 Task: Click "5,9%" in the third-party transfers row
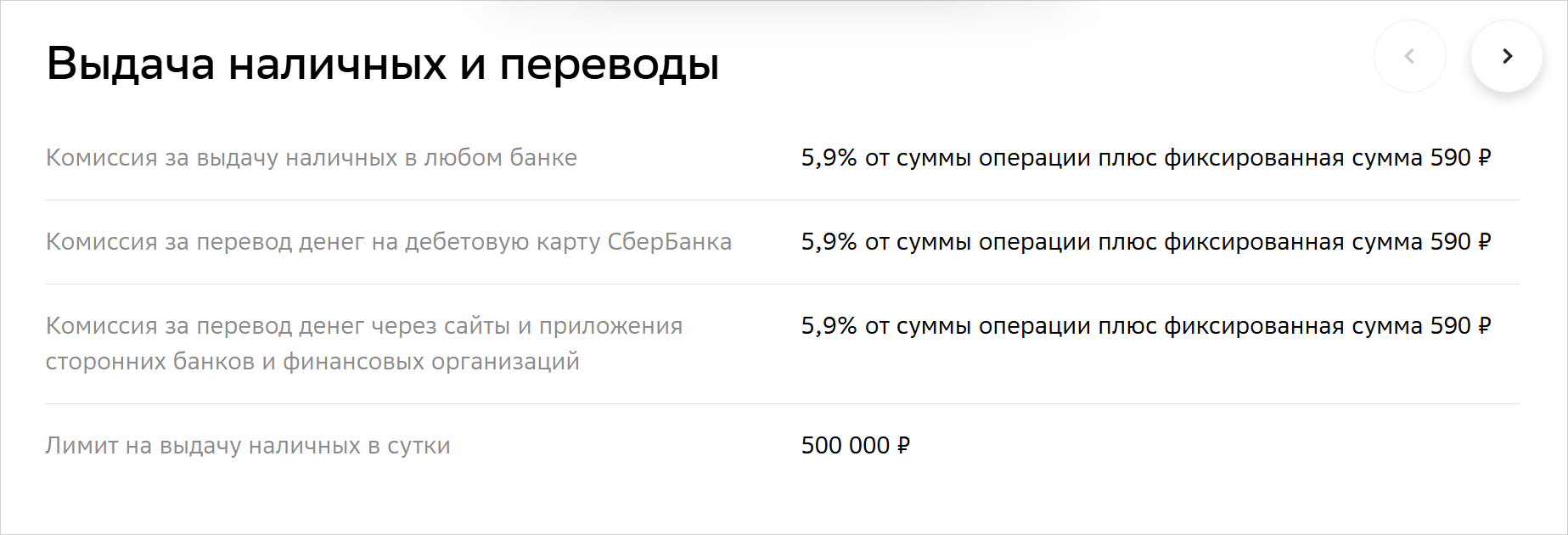829,326
